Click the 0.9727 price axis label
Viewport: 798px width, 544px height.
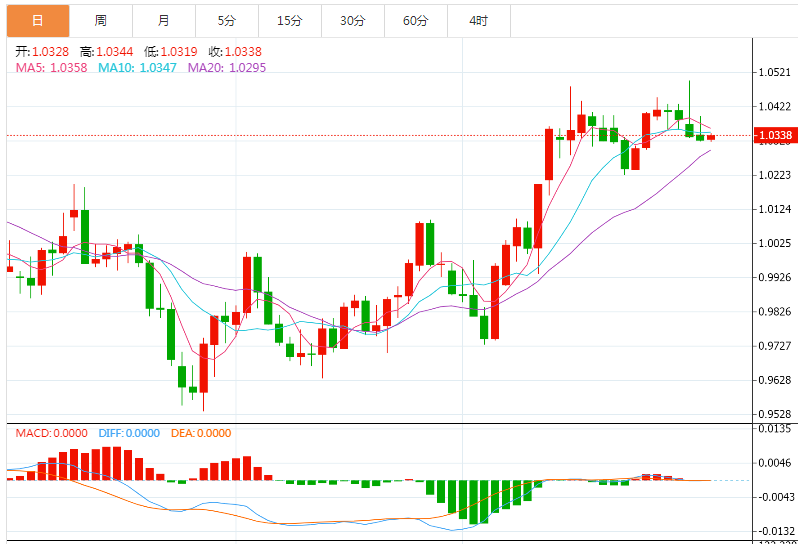click(x=775, y=346)
